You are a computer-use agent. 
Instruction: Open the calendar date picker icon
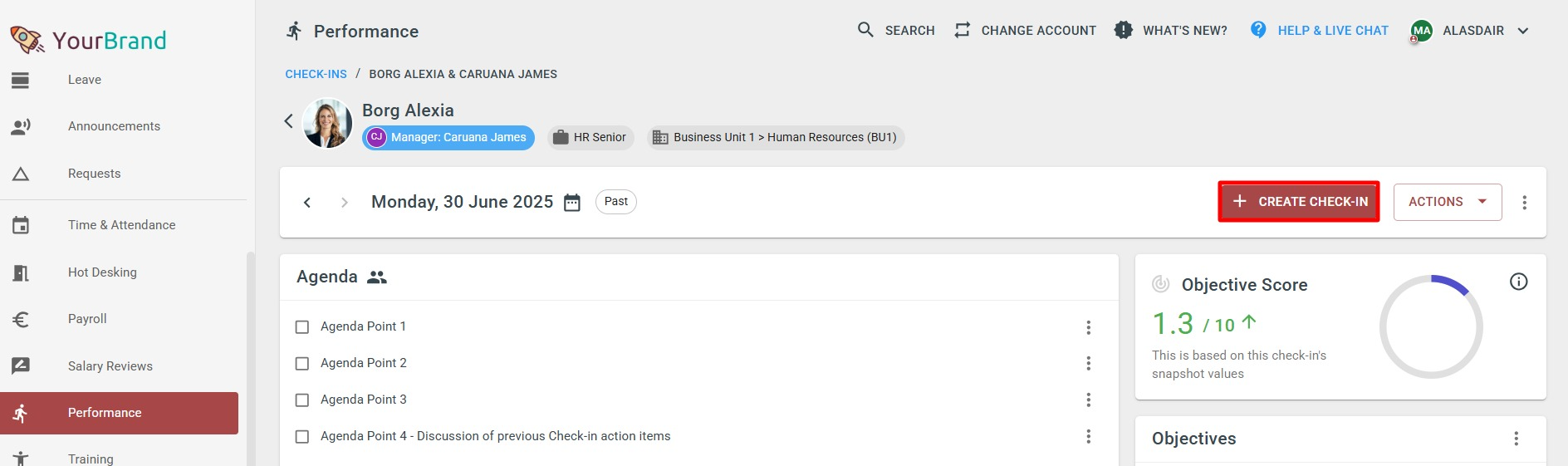tap(572, 203)
